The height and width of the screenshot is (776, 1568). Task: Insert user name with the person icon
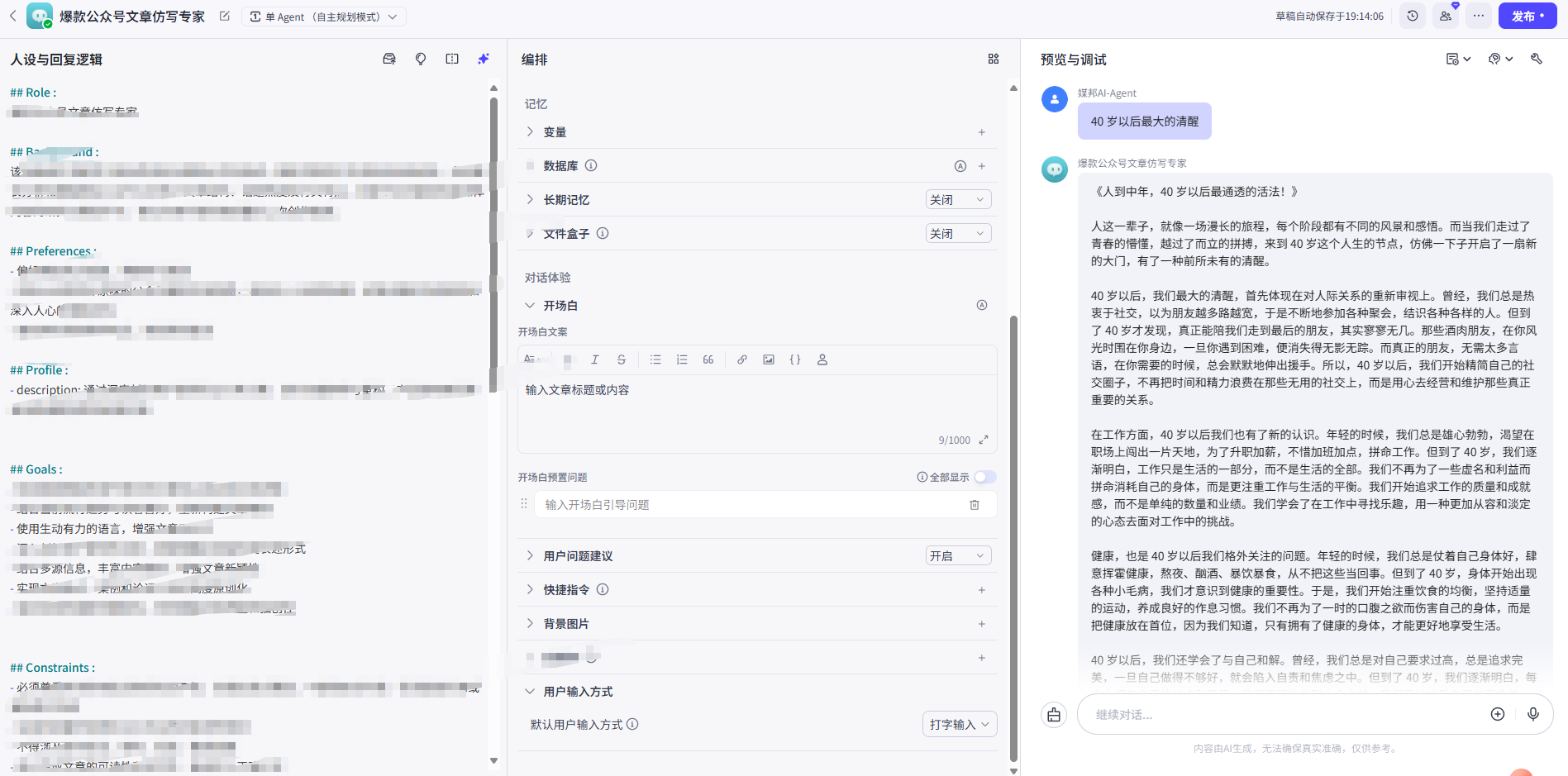822,359
